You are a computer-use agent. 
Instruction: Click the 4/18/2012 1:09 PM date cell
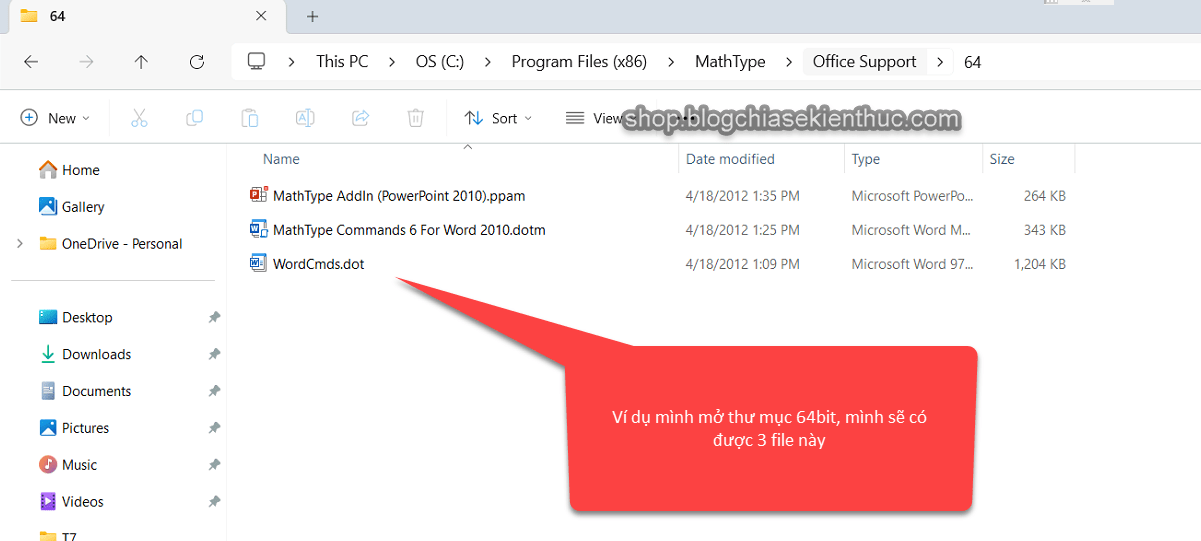tap(742, 264)
